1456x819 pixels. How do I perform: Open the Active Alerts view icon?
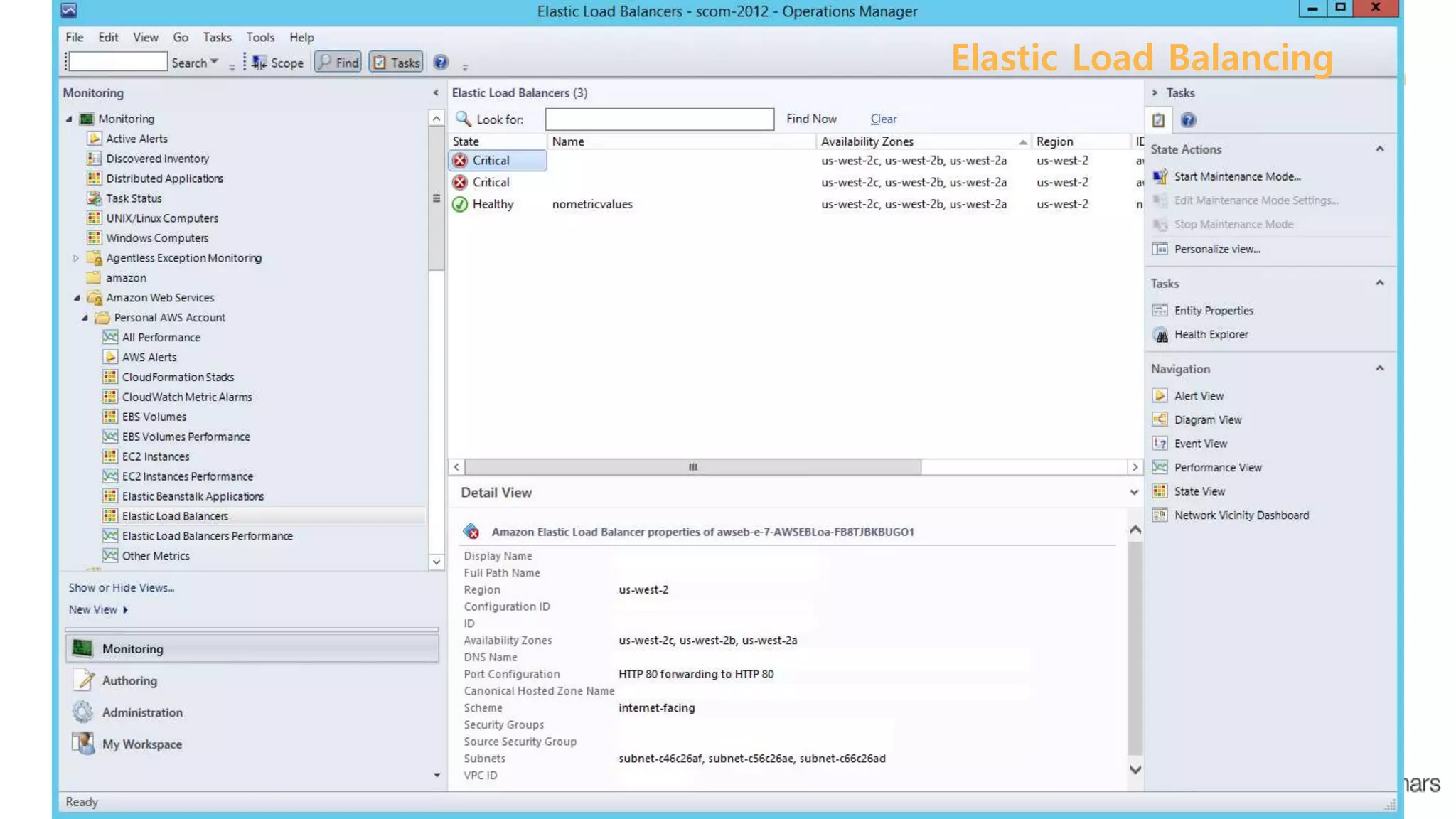tap(94, 138)
